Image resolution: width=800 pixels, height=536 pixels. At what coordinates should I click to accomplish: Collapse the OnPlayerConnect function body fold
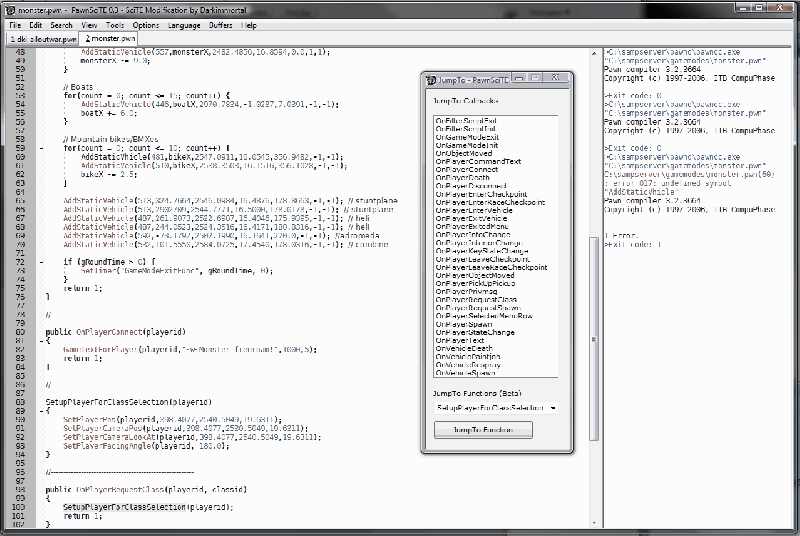click(40, 341)
